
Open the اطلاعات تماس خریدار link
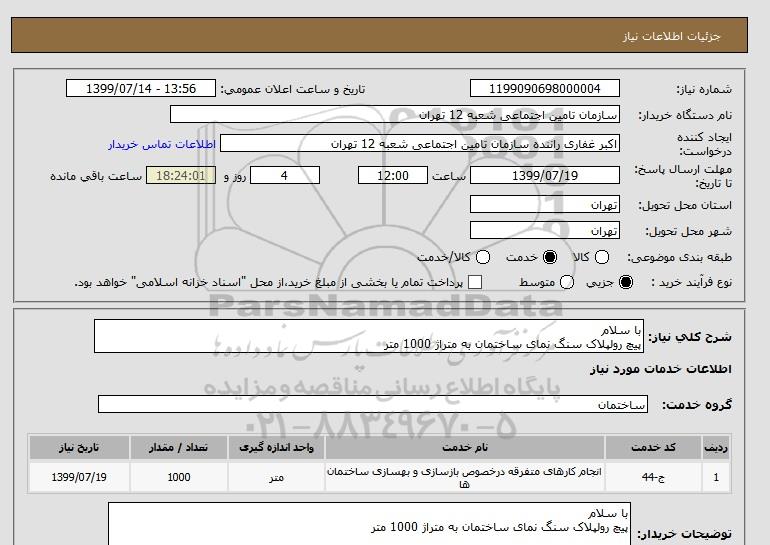click(162, 145)
